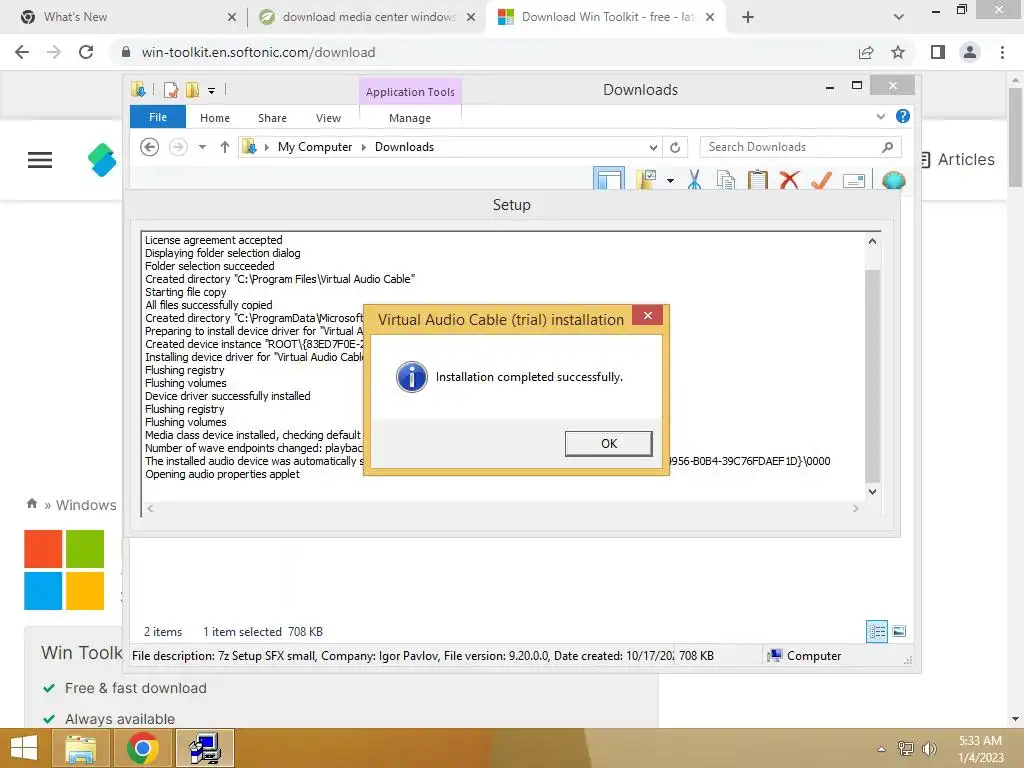Click My Computer in the address breadcrumb
This screenshot has height=768, width=1024.
[x=315, y=147]
